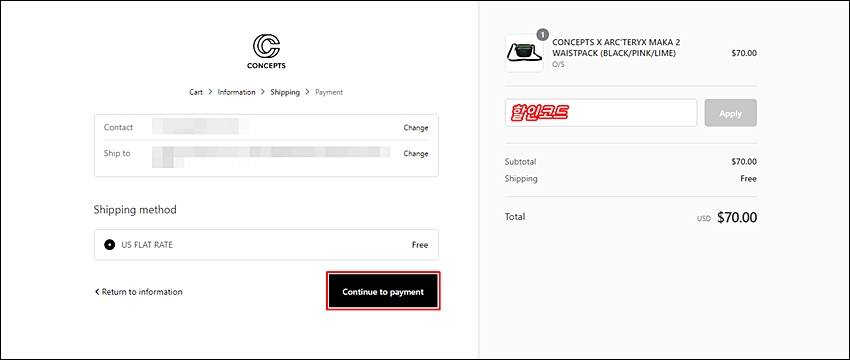This screenshot has height=360, width=850.
Task: Click the US FLAT RATE shipping option row
Action: [x=266, y=245]
